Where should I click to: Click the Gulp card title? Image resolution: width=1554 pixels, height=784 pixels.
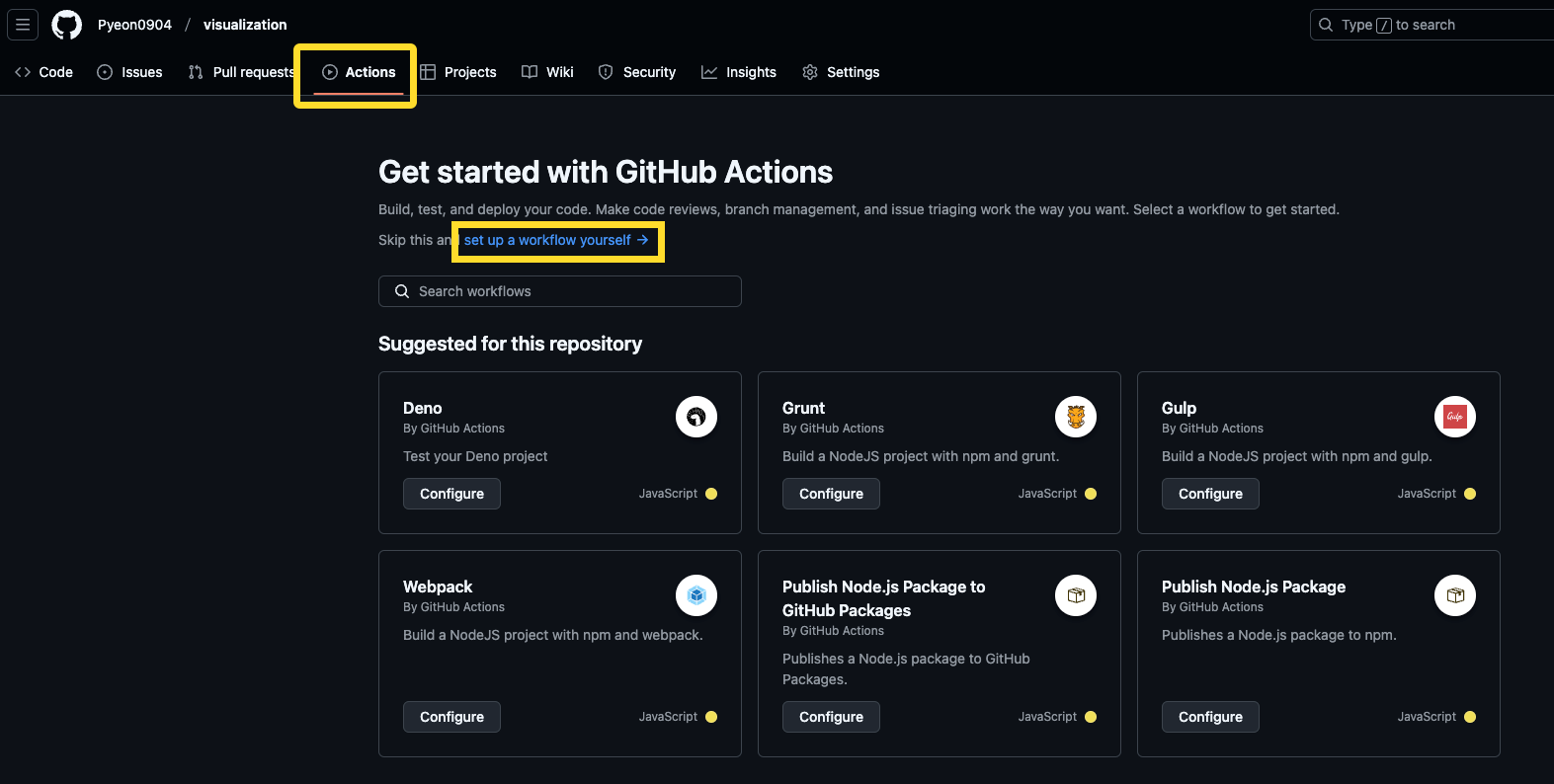(1179, 408)
